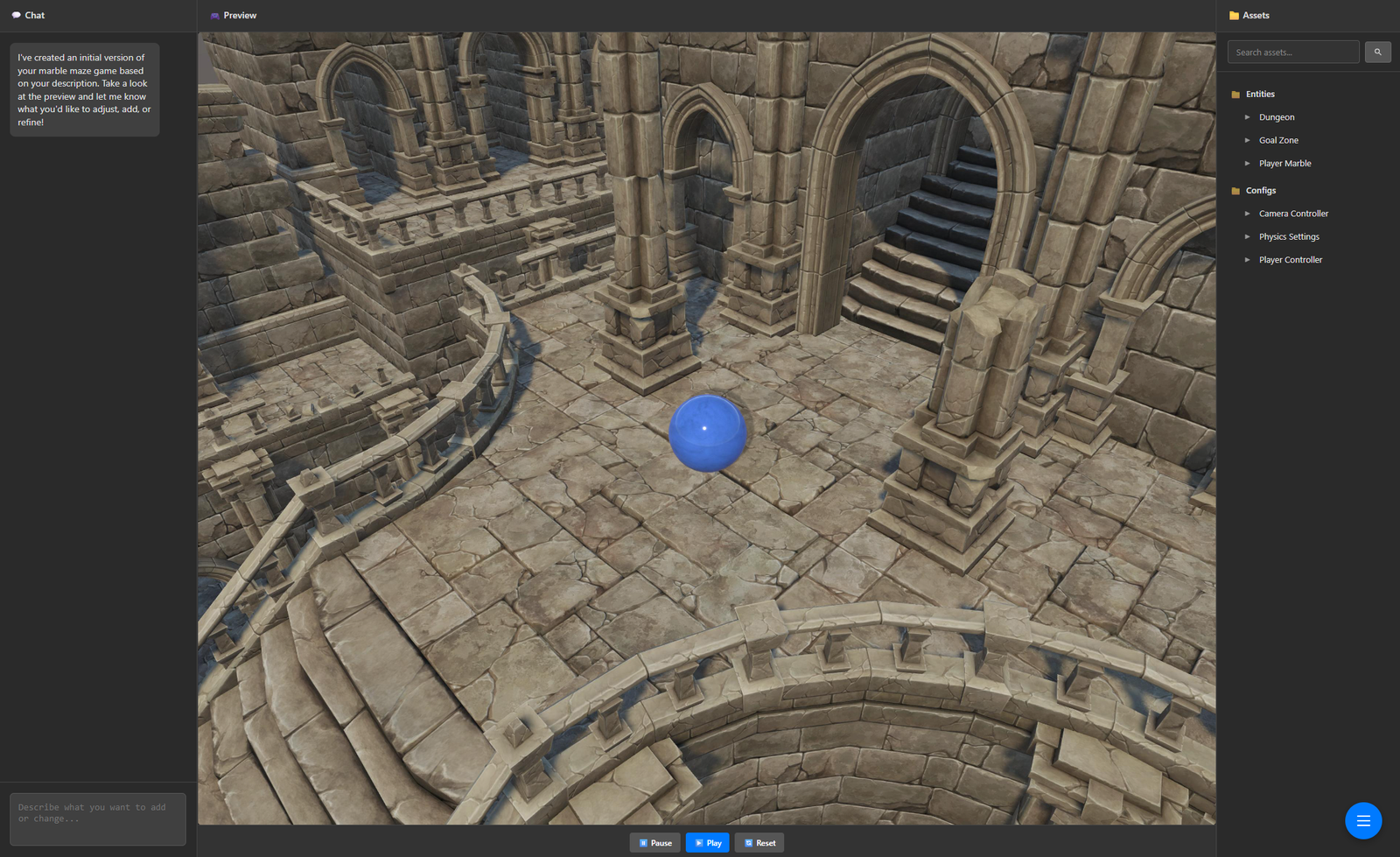Open the blue floating menu button
The image size is (1400, 857).
tap(1362, 820)
